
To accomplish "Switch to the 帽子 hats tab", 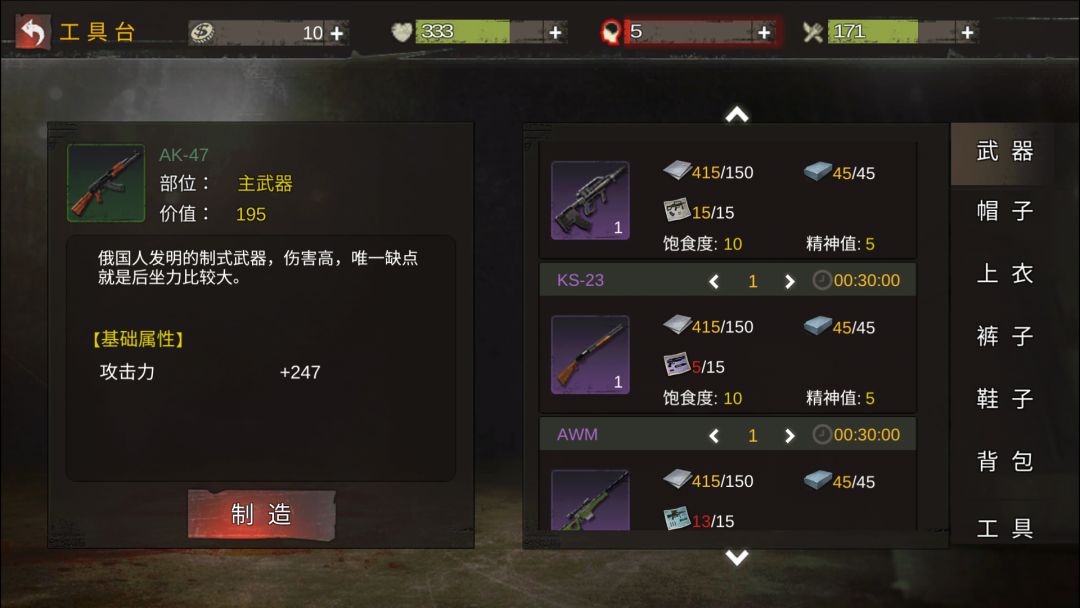I will click(1005, 211).
